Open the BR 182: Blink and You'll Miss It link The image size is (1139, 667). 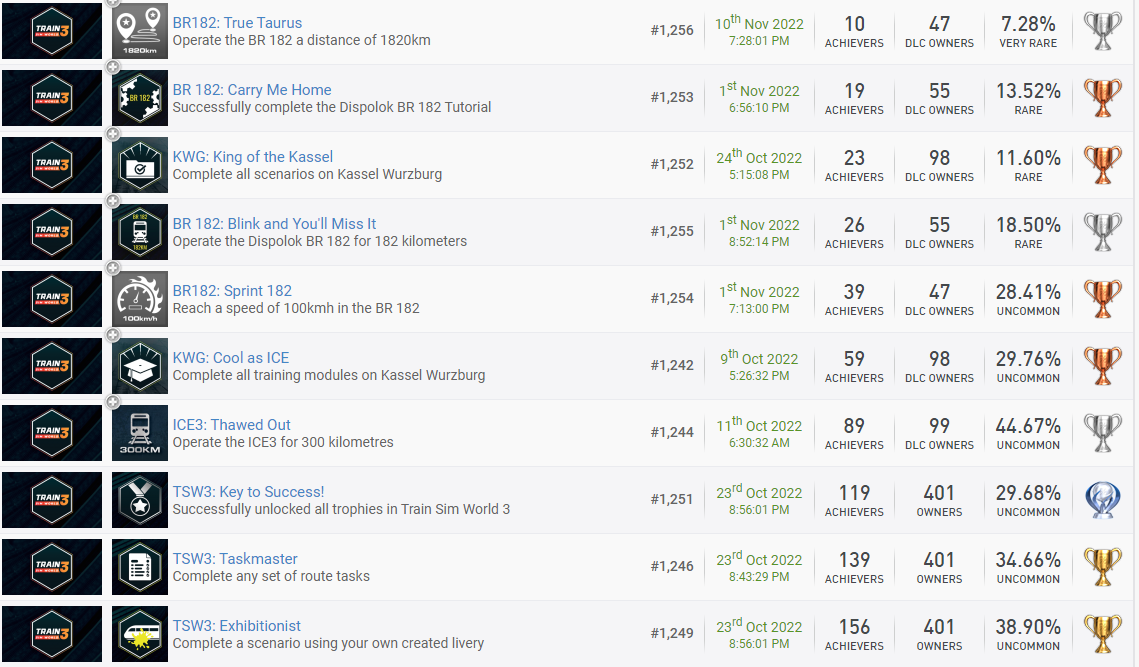[x=274, y=224]
